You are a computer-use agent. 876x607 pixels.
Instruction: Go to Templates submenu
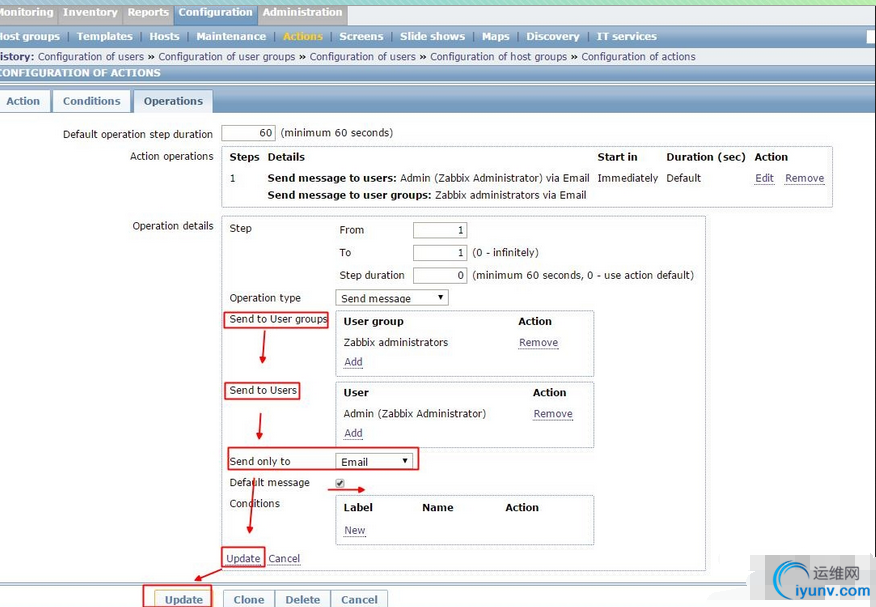104,36
